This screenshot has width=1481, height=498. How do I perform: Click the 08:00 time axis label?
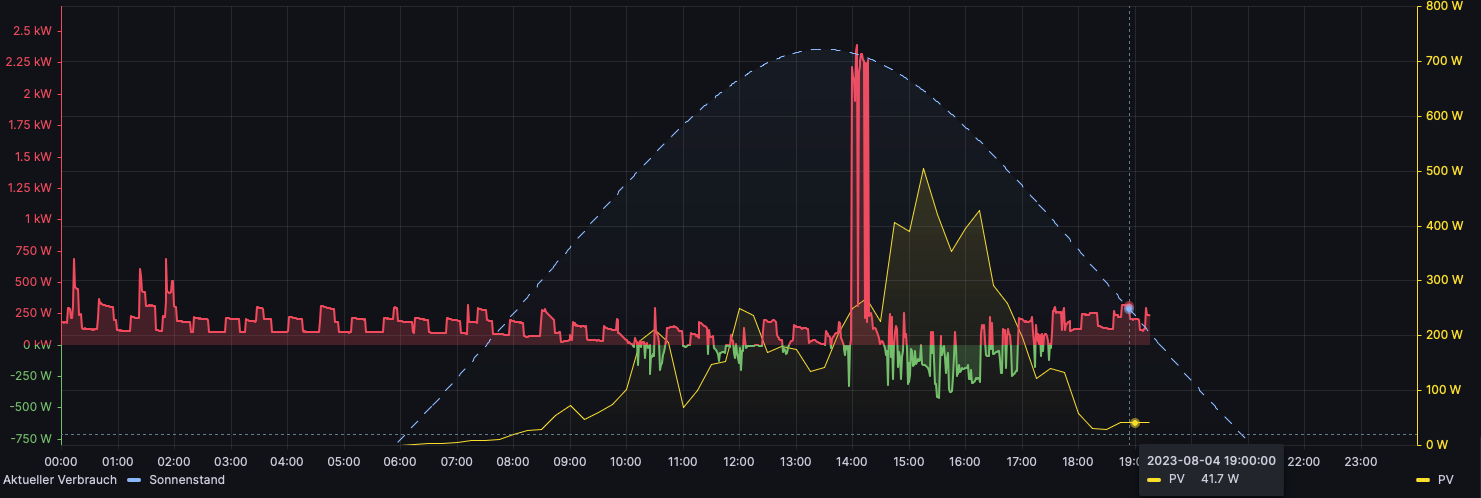[x=513, y=462]
